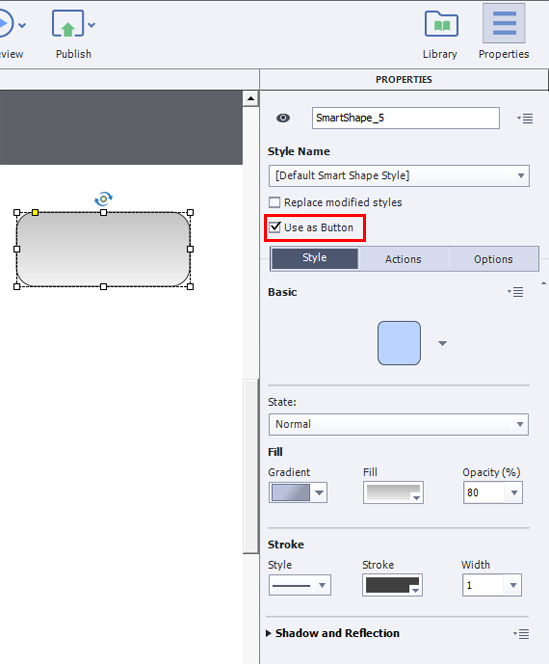Viewport: 549px width, 664px height.
Task: Click the rotate handle above the shape
Action: point(103,198)
